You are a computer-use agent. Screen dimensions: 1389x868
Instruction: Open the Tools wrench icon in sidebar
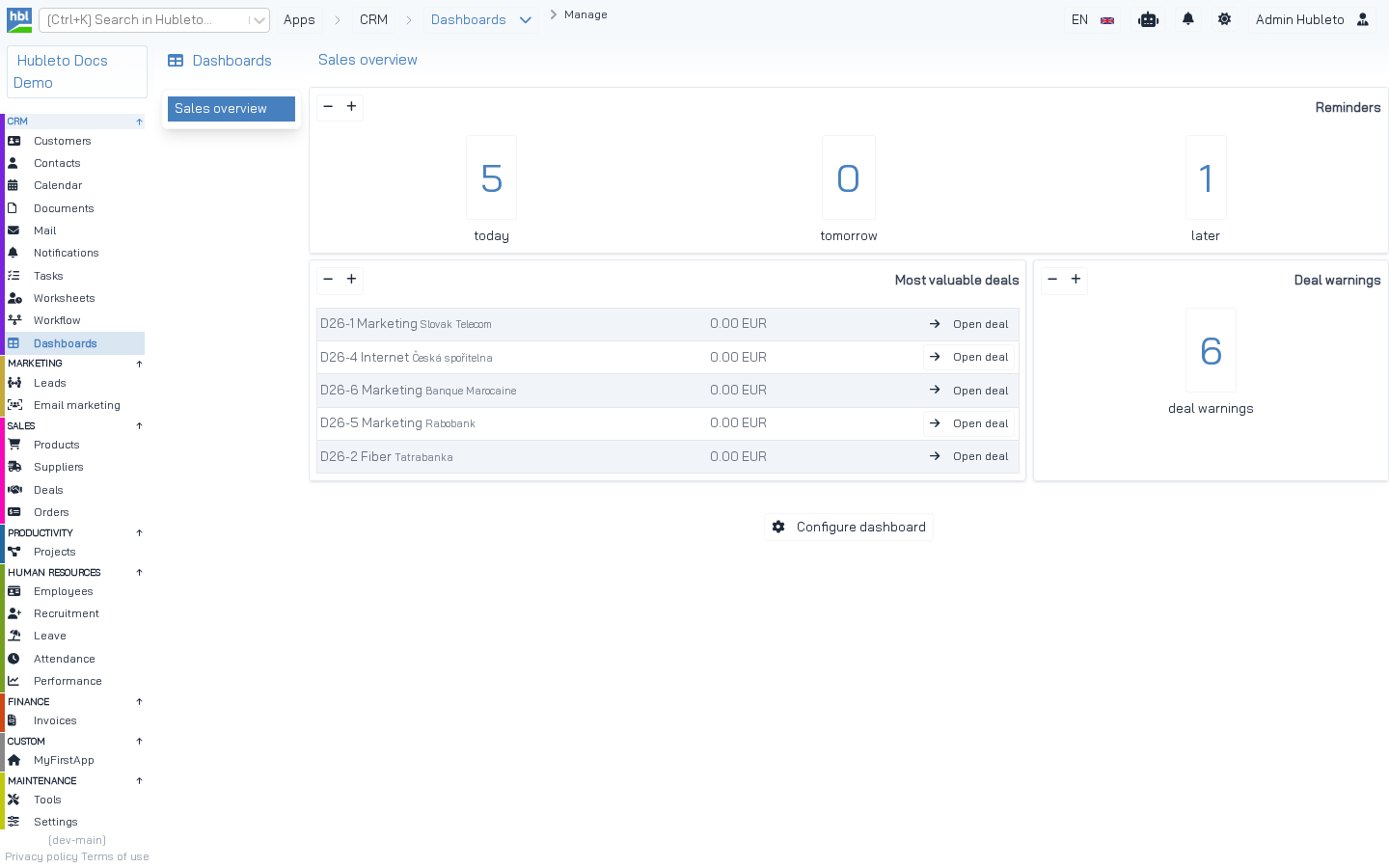(14, 800)
